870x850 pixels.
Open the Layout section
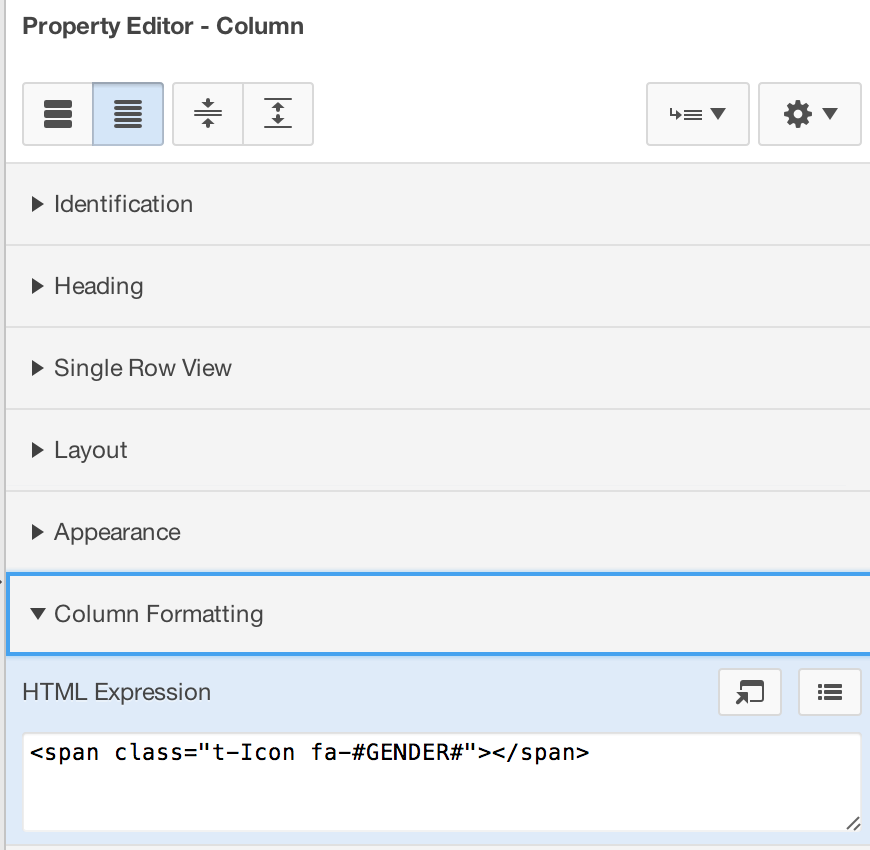pos(91,450)
